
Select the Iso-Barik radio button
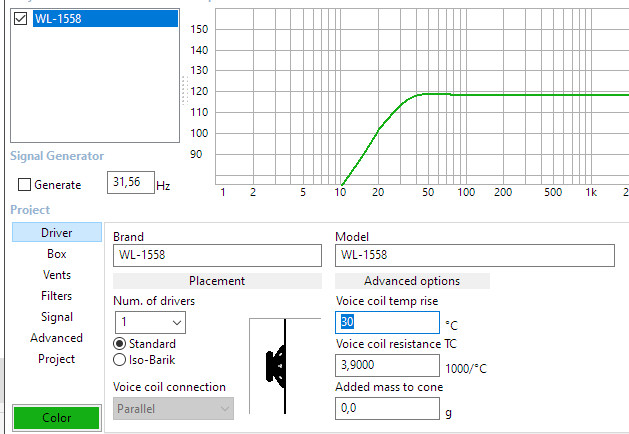coord(120,360)
